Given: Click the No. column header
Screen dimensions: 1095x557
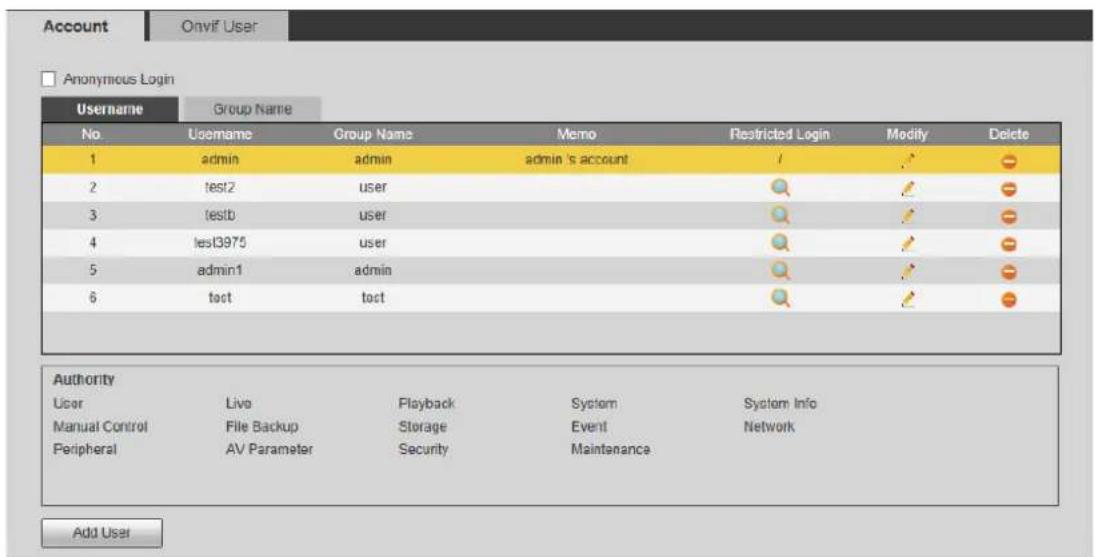Looking at the screenshot, I should pyautogui.click(x=91, y=134).
